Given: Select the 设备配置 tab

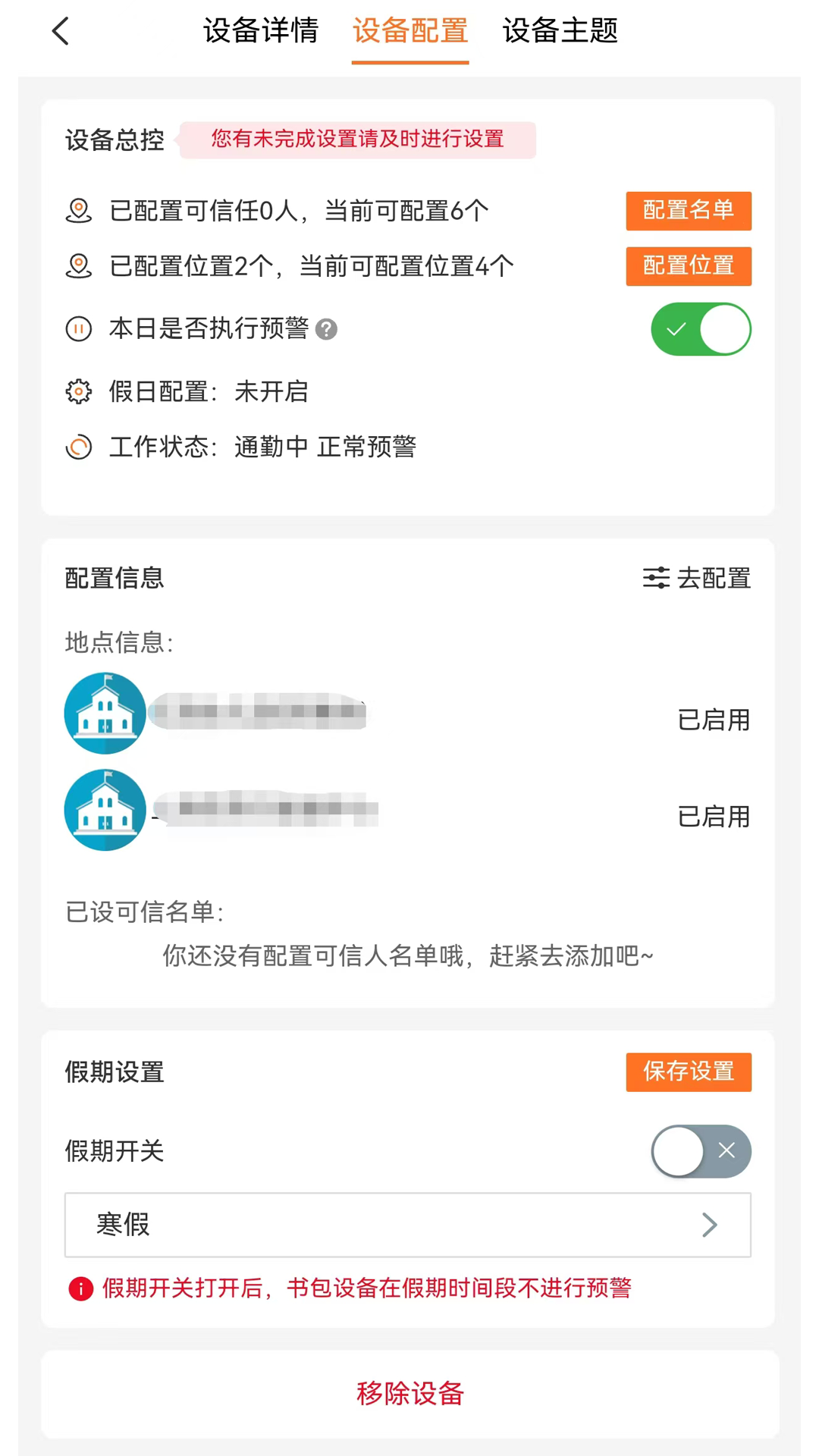Looking at the screenshot, I should [x=410, y=32].
